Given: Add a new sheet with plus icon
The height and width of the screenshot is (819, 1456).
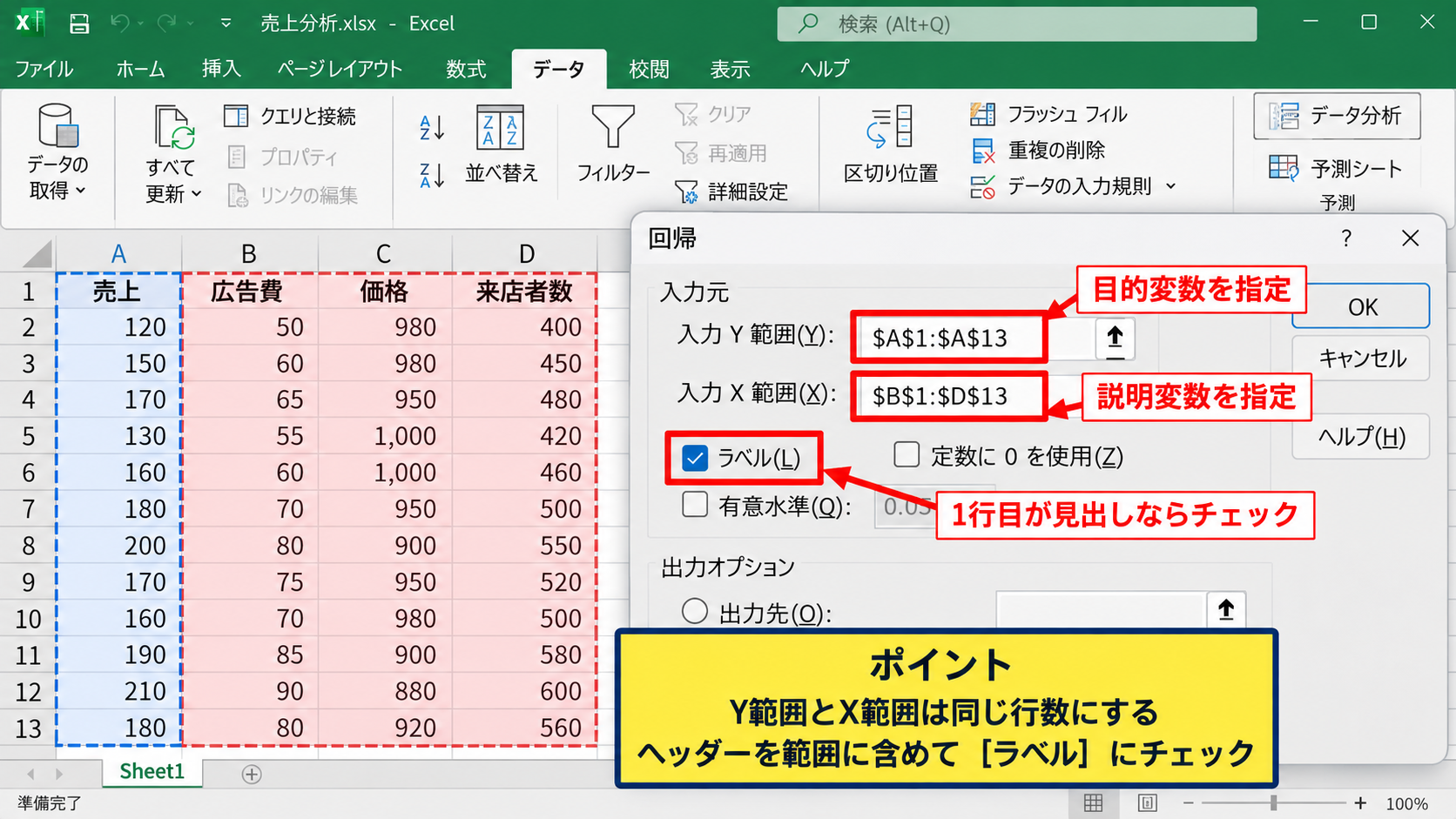Looking at the screenshot, I should (252, 774).
